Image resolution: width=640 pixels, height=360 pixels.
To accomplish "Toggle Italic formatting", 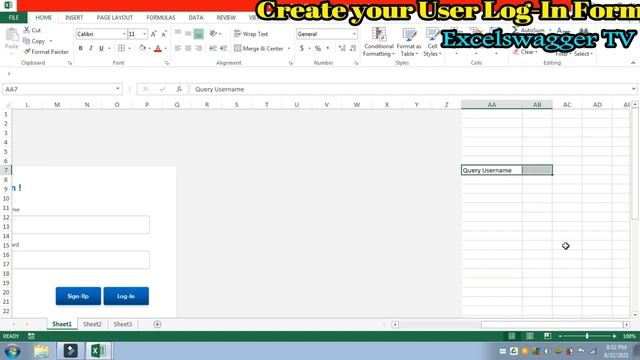I will click(x=91, y=48).
